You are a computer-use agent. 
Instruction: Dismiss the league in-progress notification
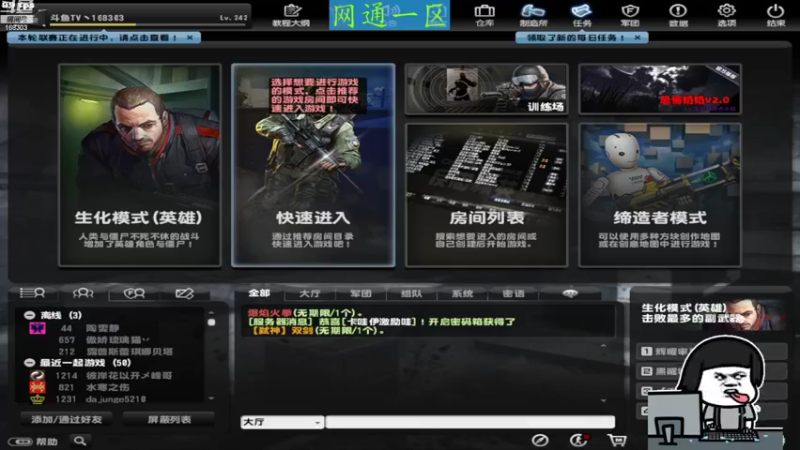tap(190, 38)
